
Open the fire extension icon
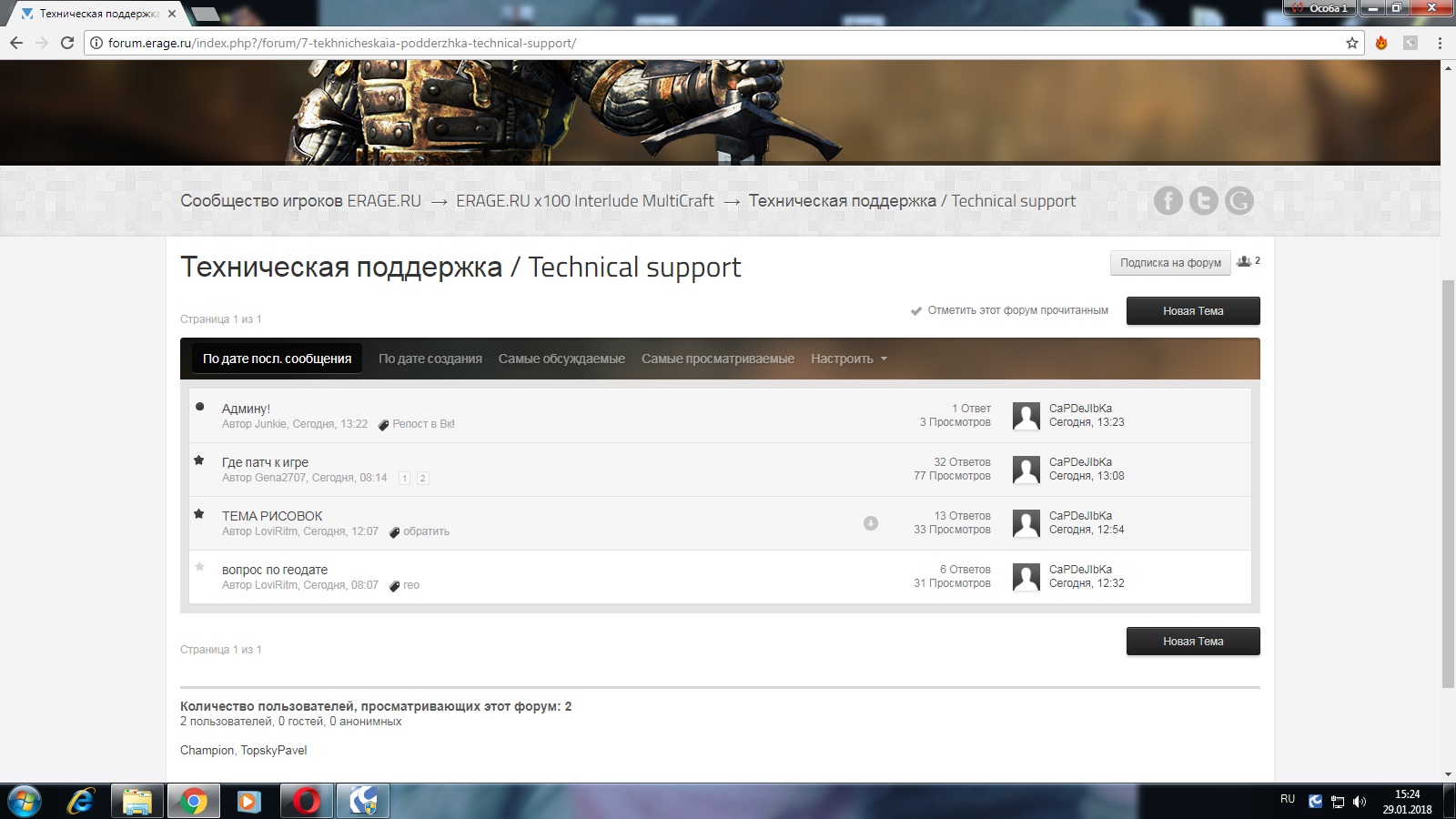click(1381, 43)
